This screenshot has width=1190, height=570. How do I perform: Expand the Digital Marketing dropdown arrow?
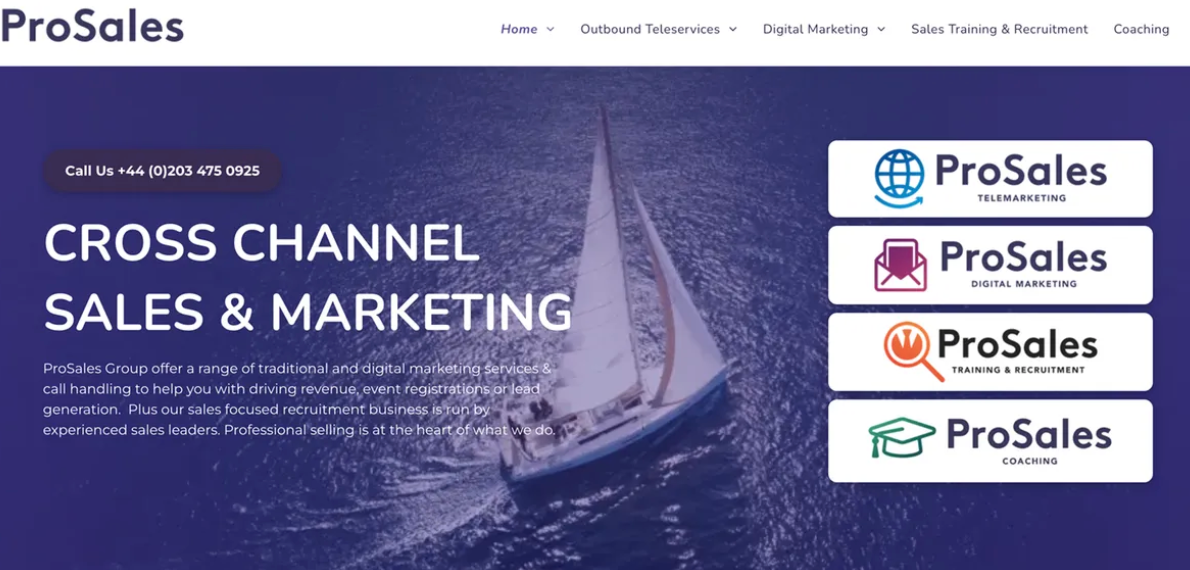881,30
